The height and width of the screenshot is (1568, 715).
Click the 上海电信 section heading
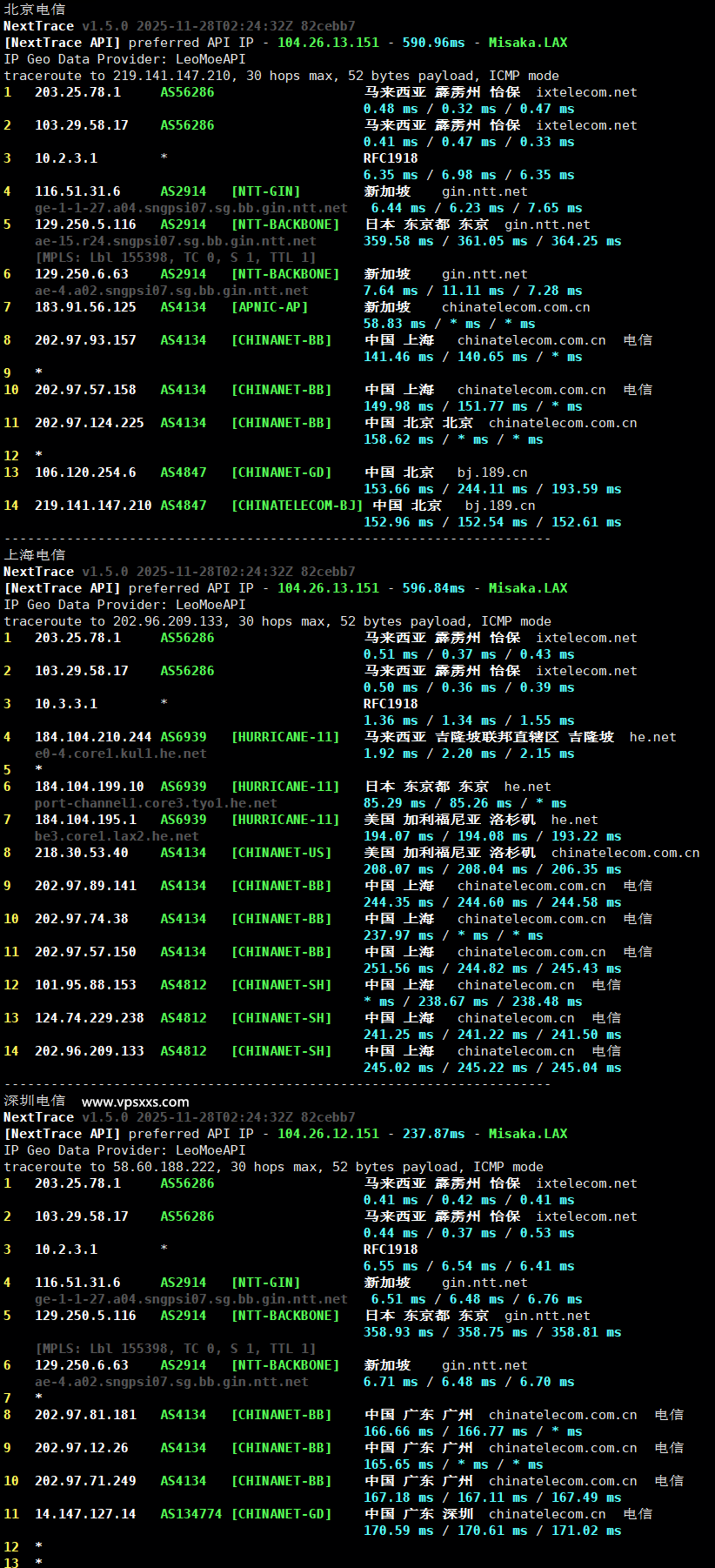34,555
